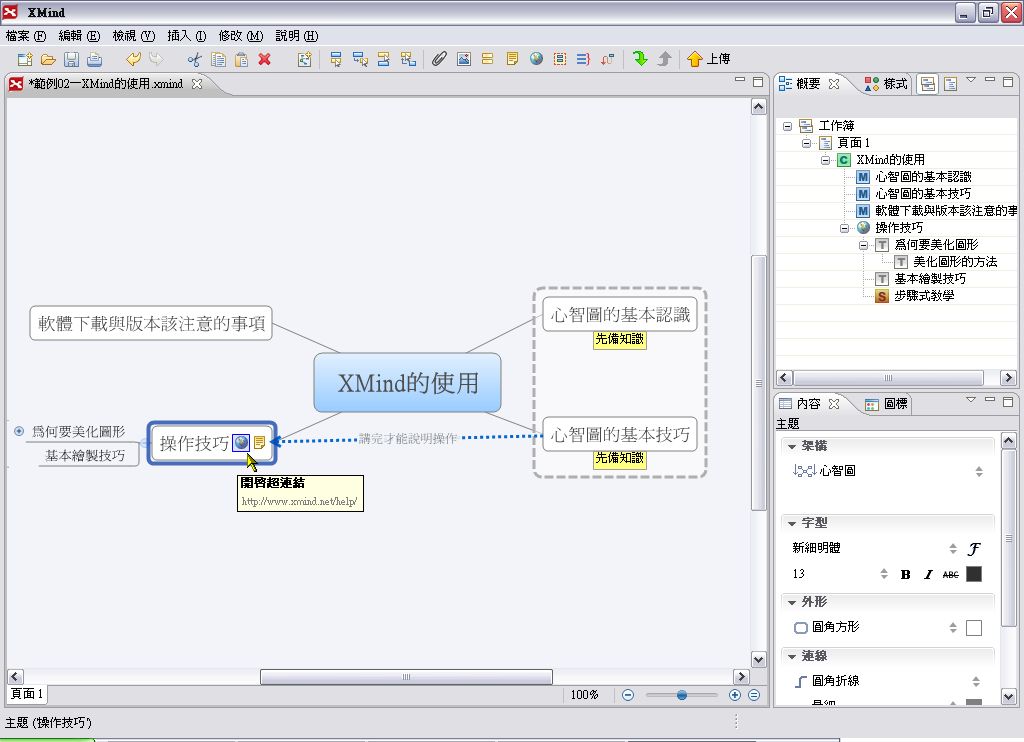Click the font chooser F icon
Image resolution: width=1024 pixels, height=742 pixels.
point(974,549)
